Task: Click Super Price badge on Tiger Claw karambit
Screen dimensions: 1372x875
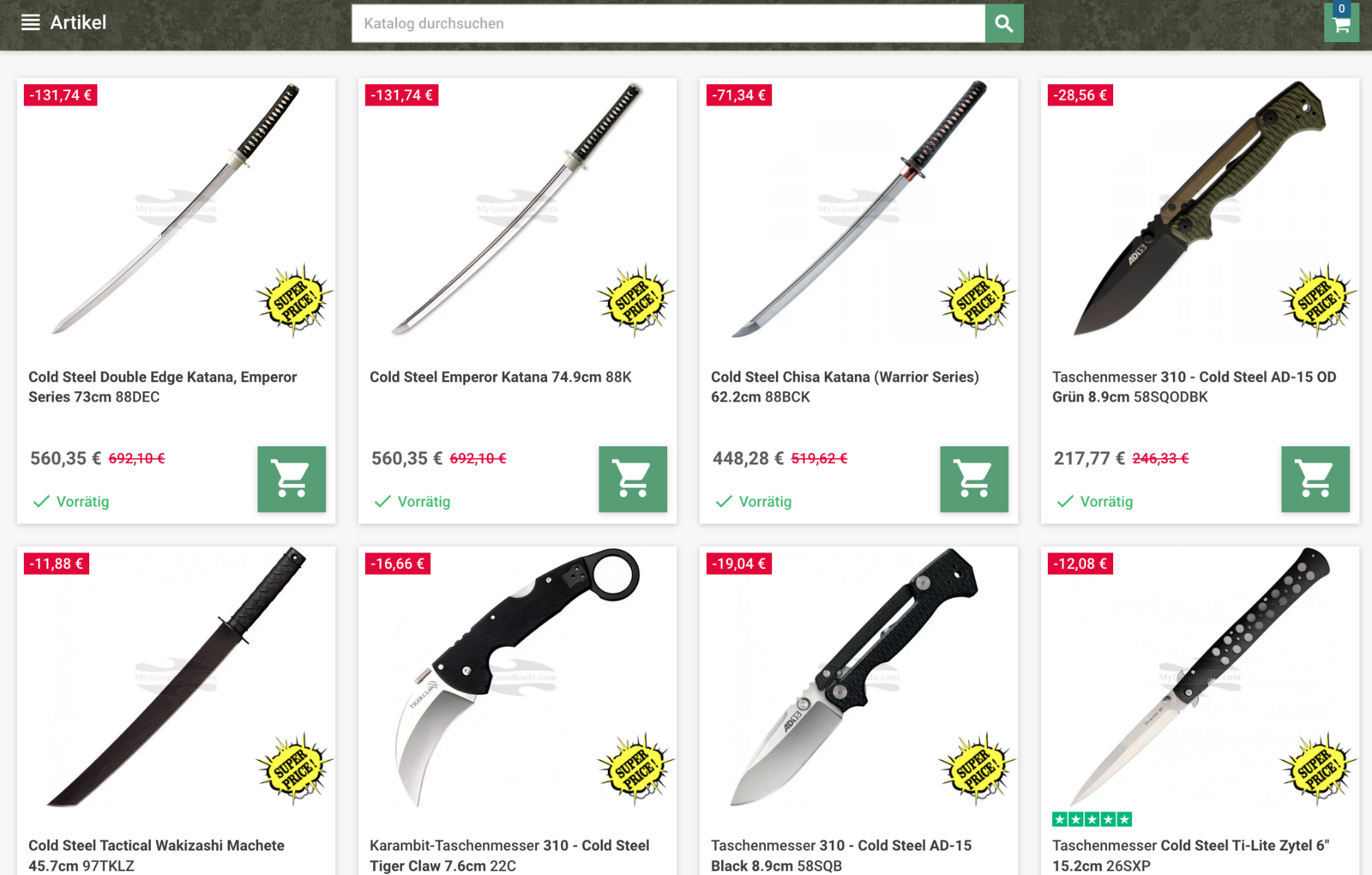Action: point(635,769)
